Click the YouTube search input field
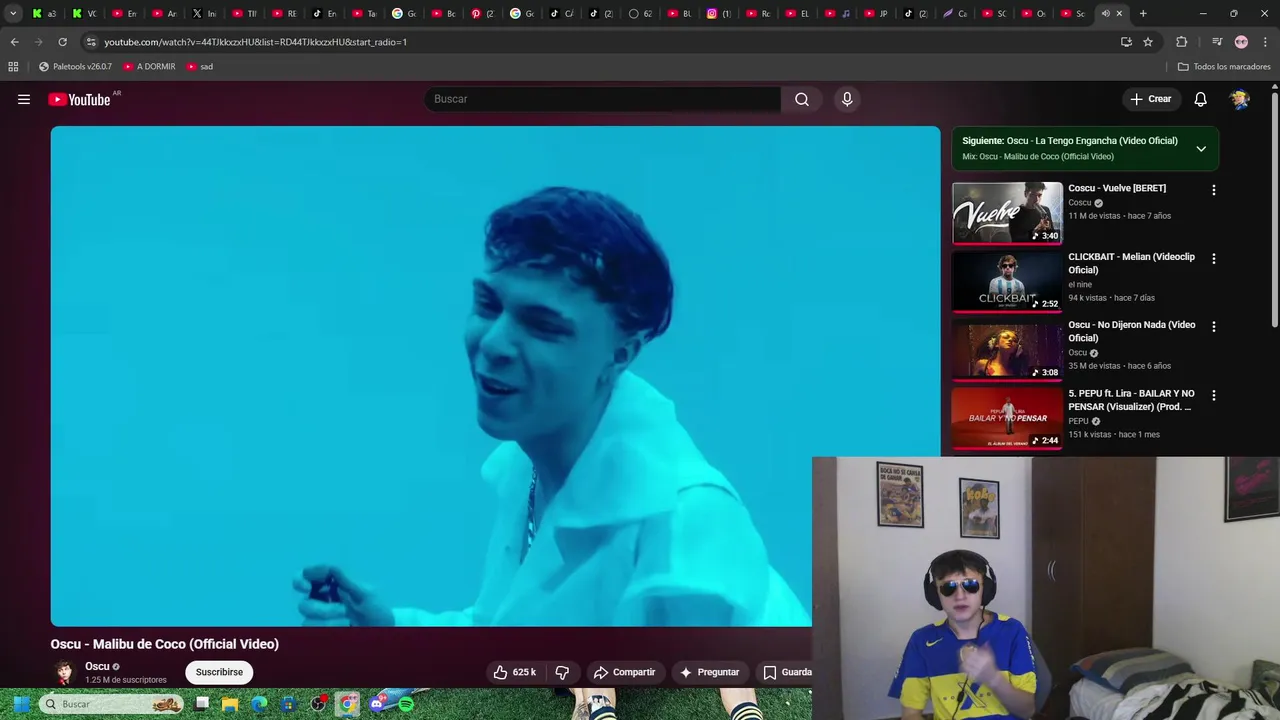Viewport: 1280px width, 720px height. 603,99
